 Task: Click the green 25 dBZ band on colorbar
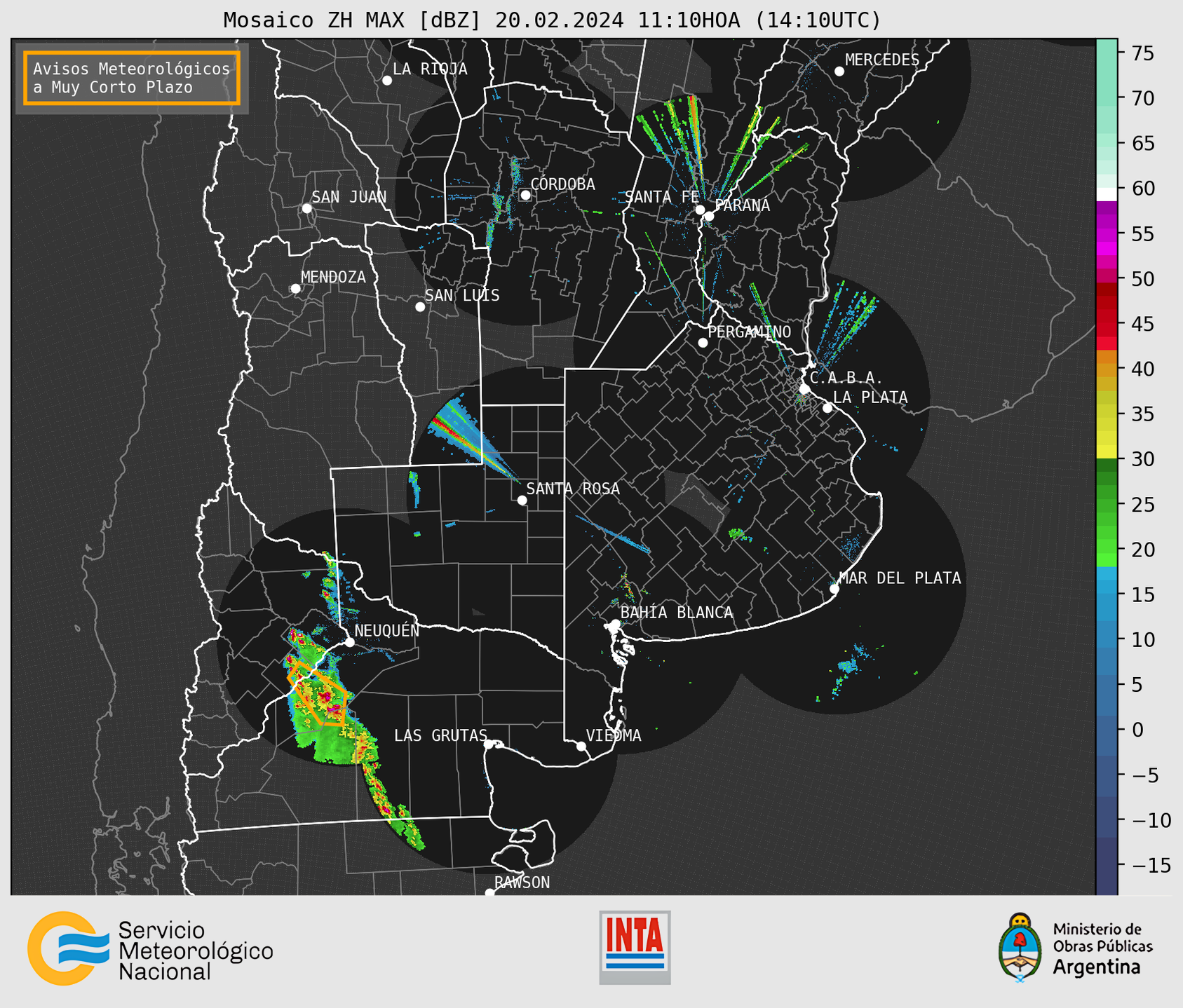coord(1107,504)
